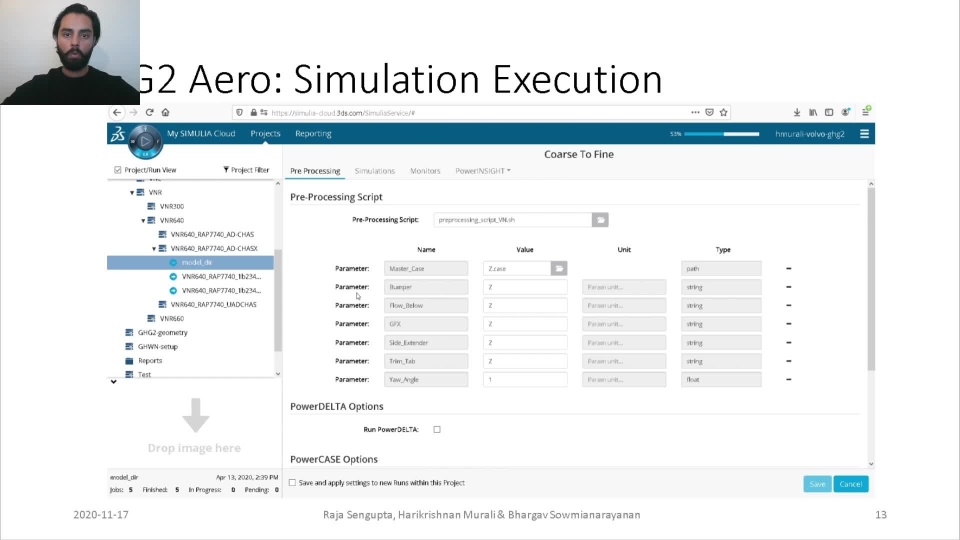Screen dimensions: 960x540
Task: Click the Save button
Action: click(817, 484)
